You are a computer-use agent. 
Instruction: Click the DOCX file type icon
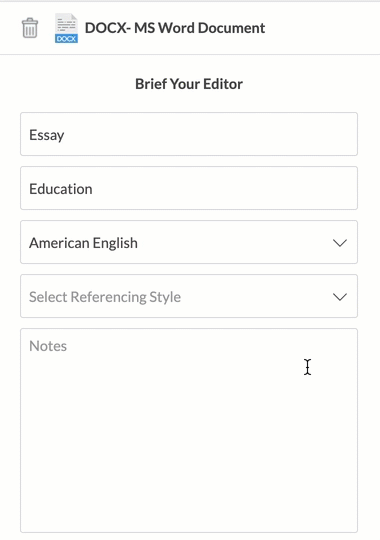tap(66, 28)
